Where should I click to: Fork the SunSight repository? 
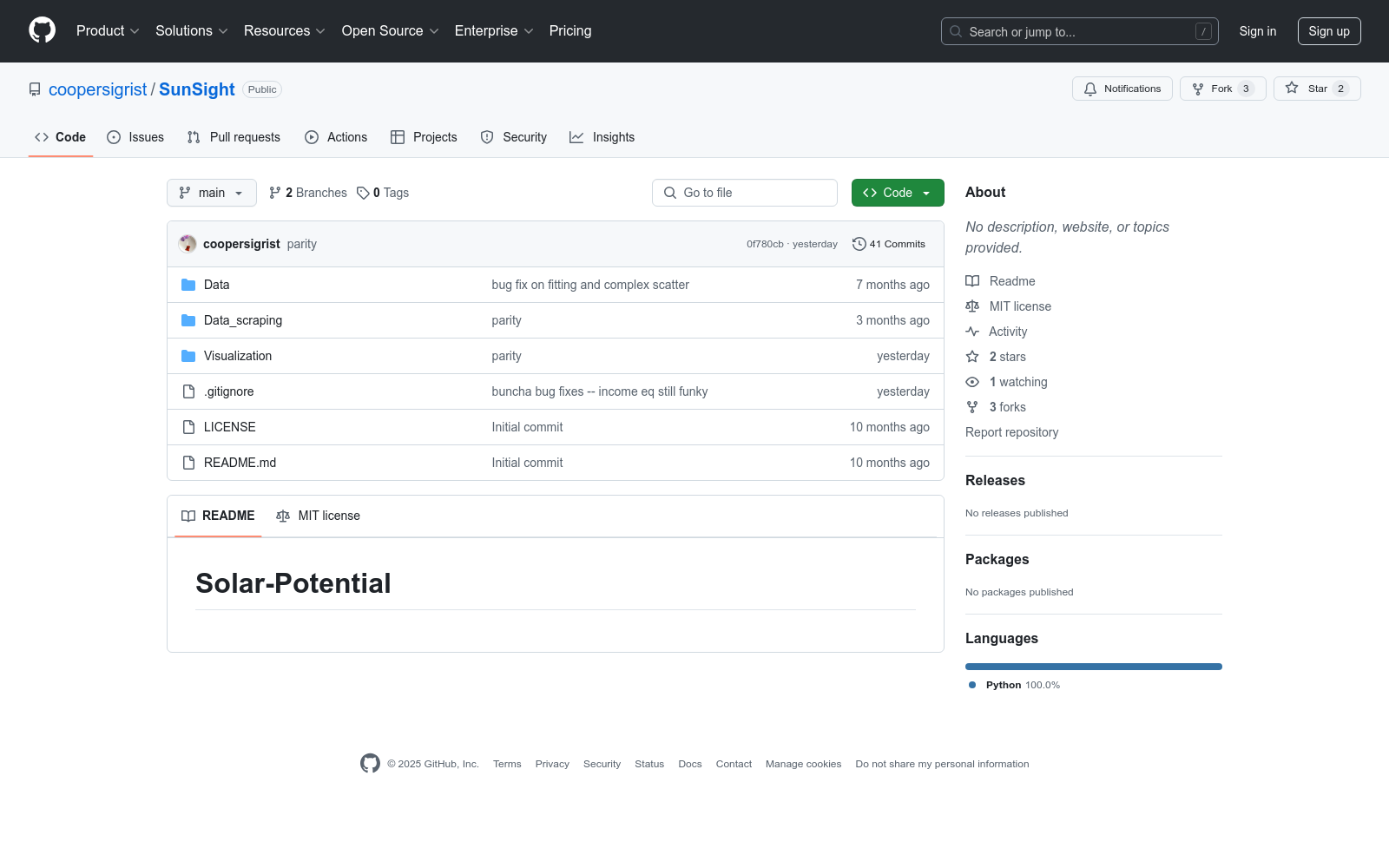coord(1223,89)
